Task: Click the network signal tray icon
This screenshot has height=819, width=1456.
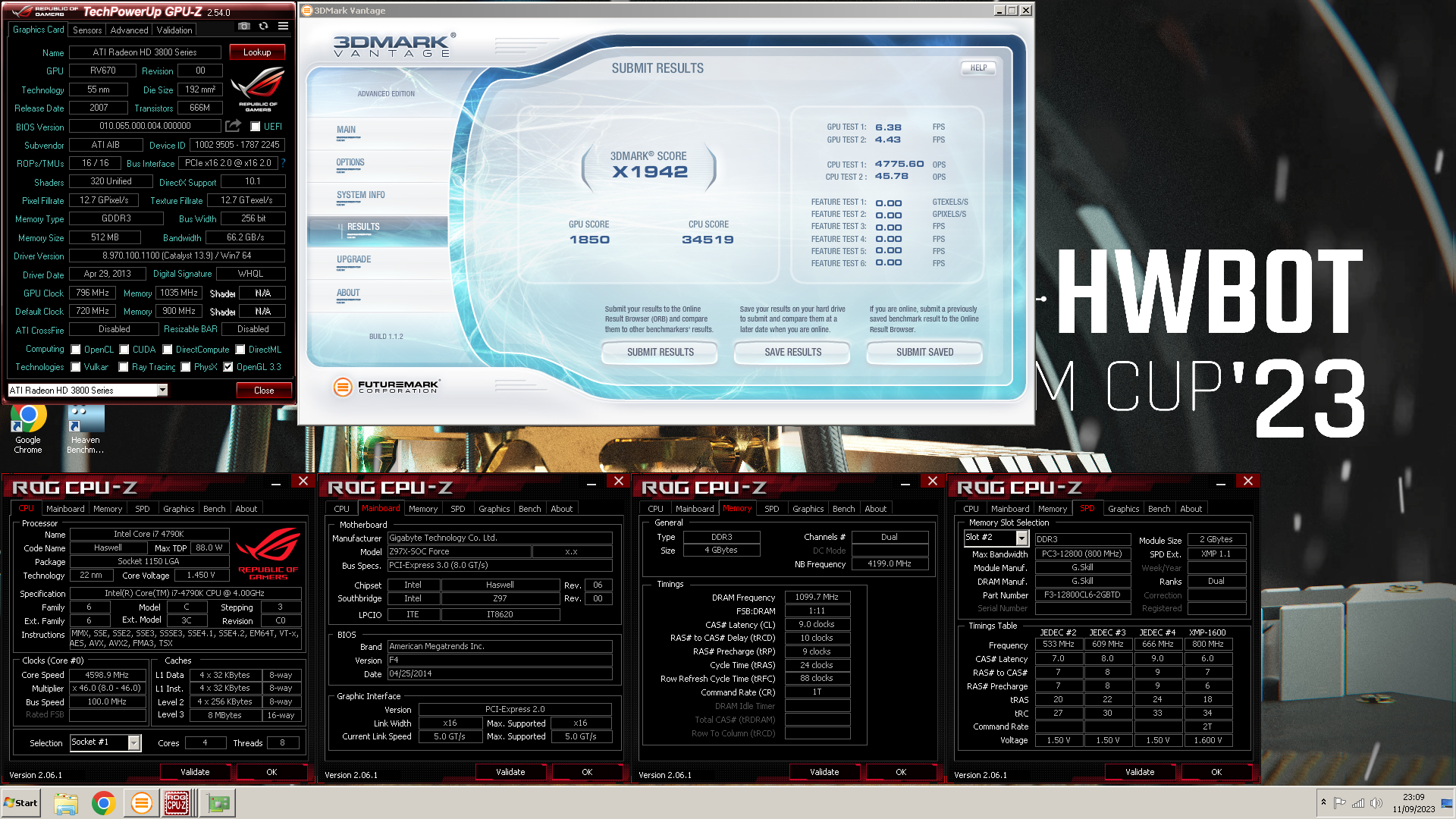Action: pyautogui.click(x=1358, y=803)
